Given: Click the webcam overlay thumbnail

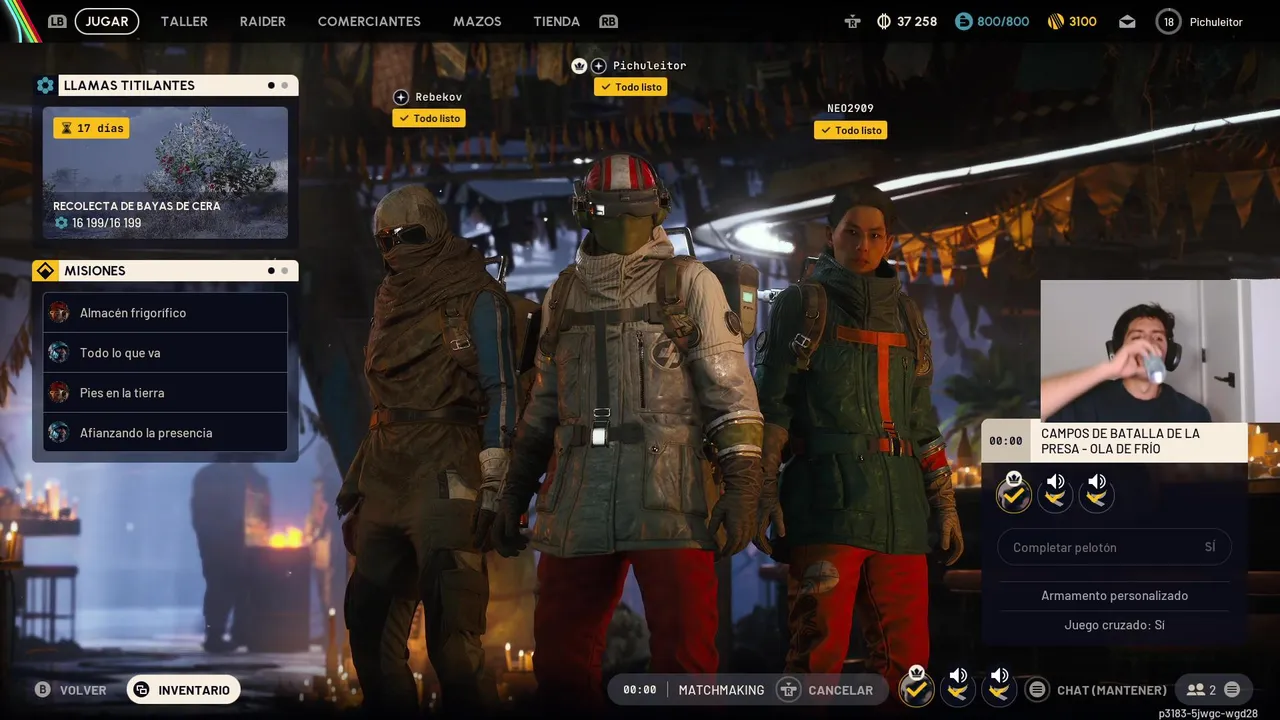Looking at the screenshot, I should coord(1160,351).
